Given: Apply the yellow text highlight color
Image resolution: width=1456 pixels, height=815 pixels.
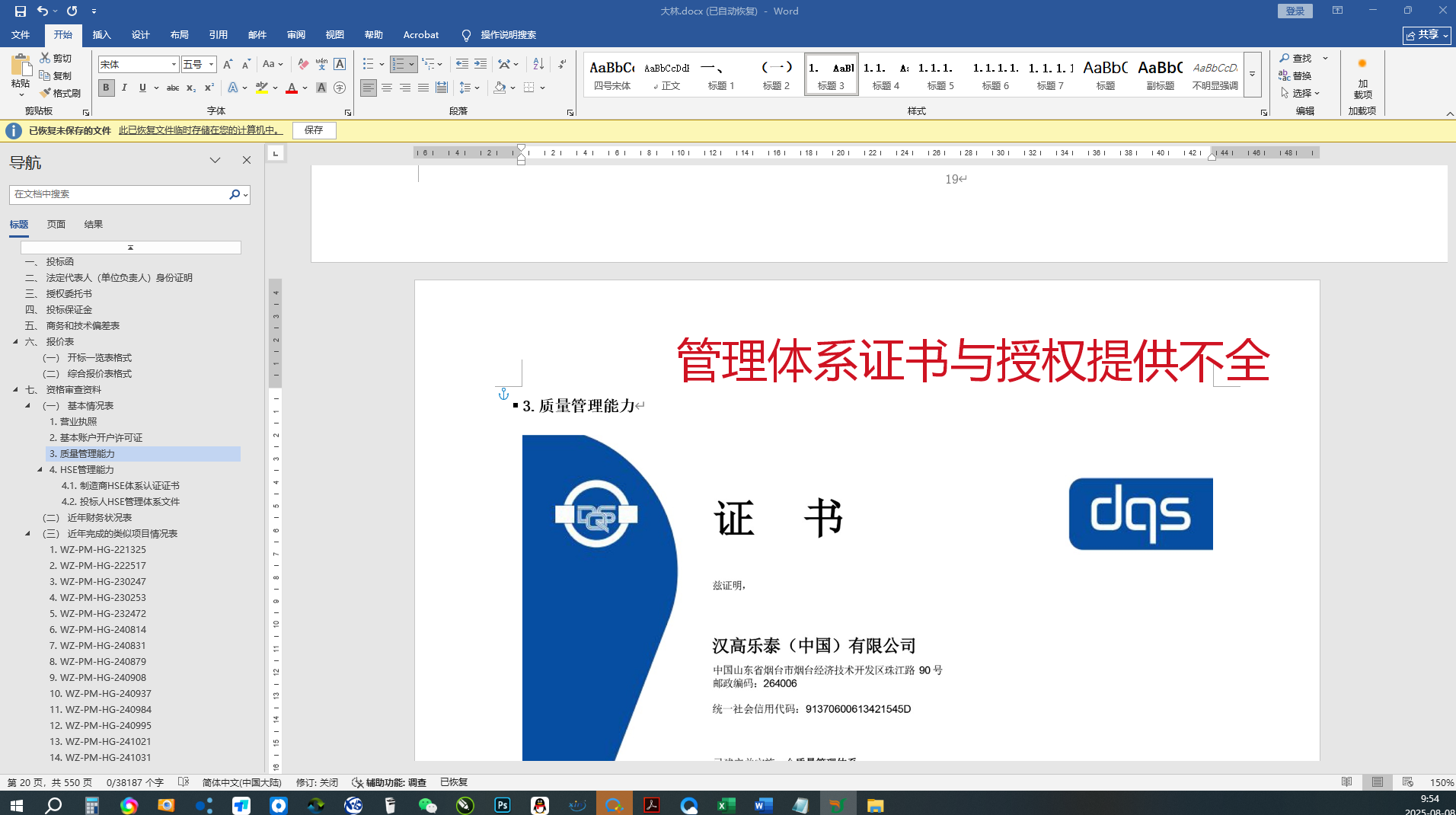Looking at the screenshot, I should [262, 88].
